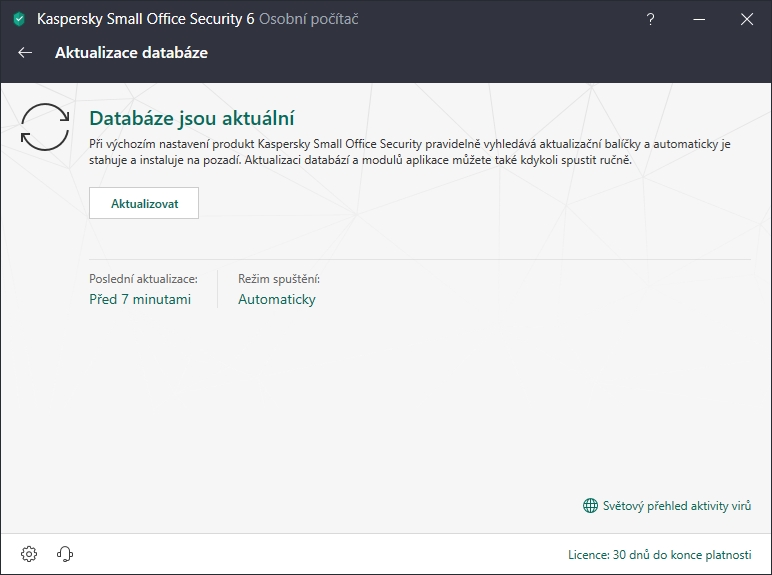Click the 'Osobní počítač' text in title bar

point(308,19)
